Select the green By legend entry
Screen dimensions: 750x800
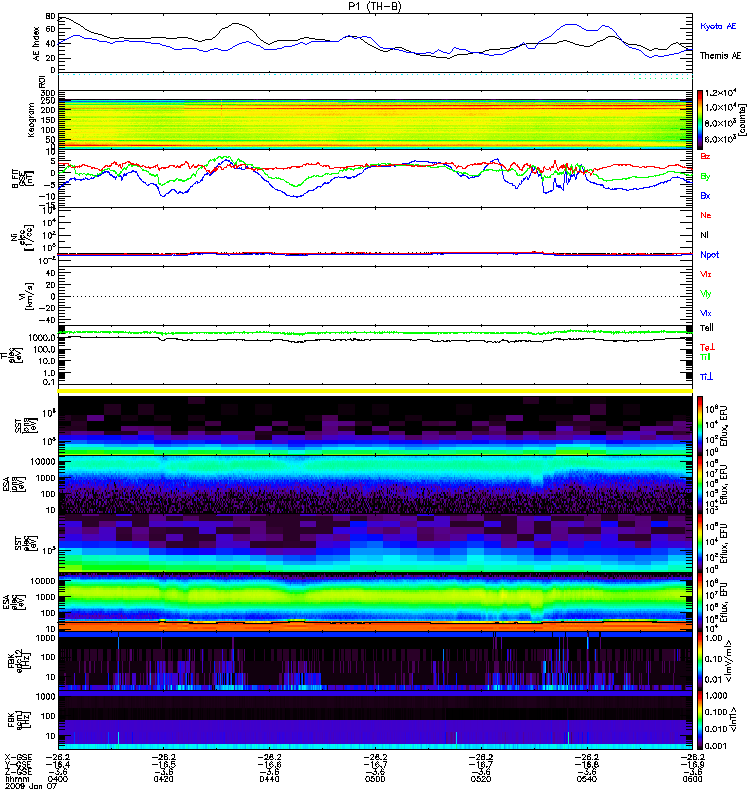click(x=706, y=176)
